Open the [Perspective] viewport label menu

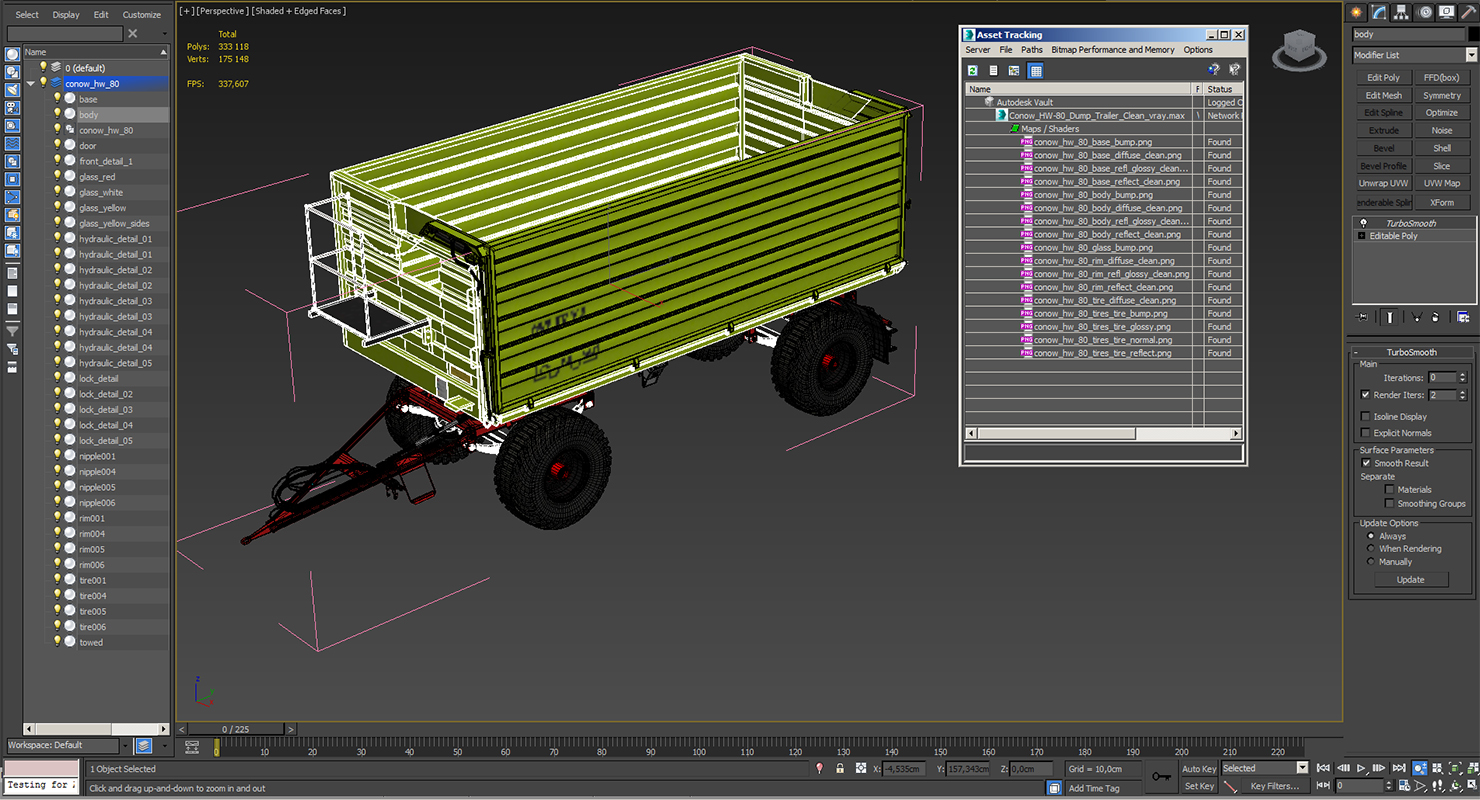click(x=221, y=11)
